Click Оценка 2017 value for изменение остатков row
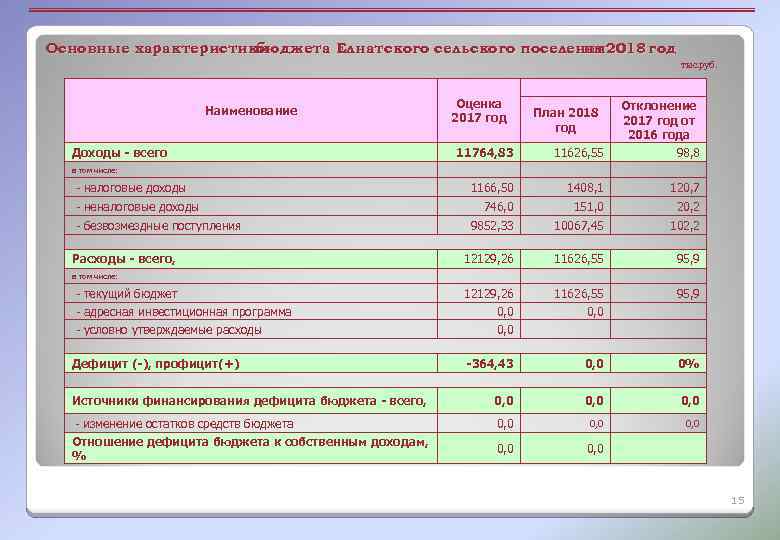The width and height of the screenshot is (780, 540). tap(505, 424)
